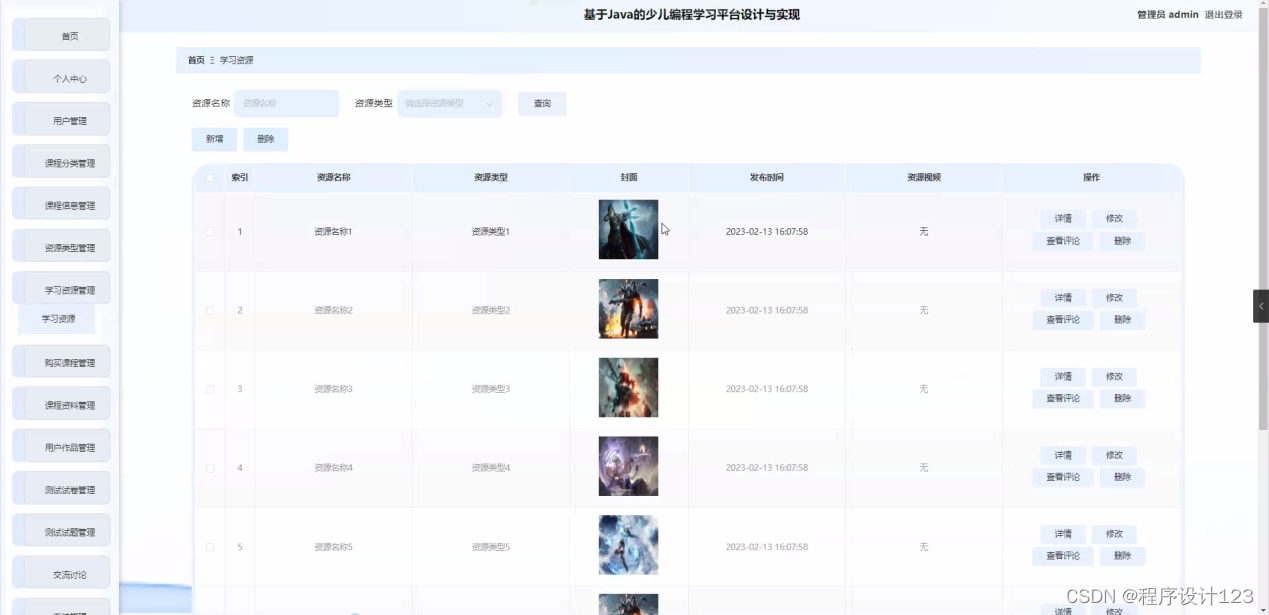
Task: Click the 查询 search button
Action: click(x=542, y=103)
